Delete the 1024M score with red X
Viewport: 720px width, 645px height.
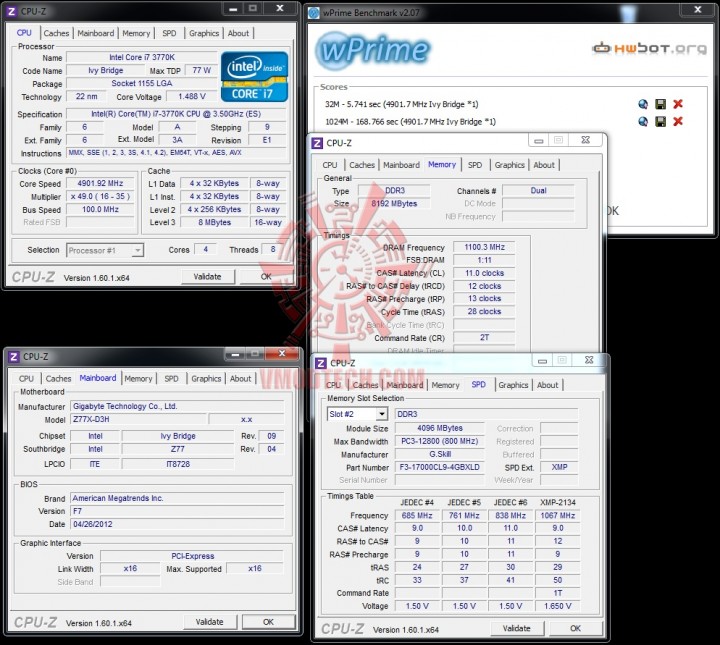(x=678, y=121)
